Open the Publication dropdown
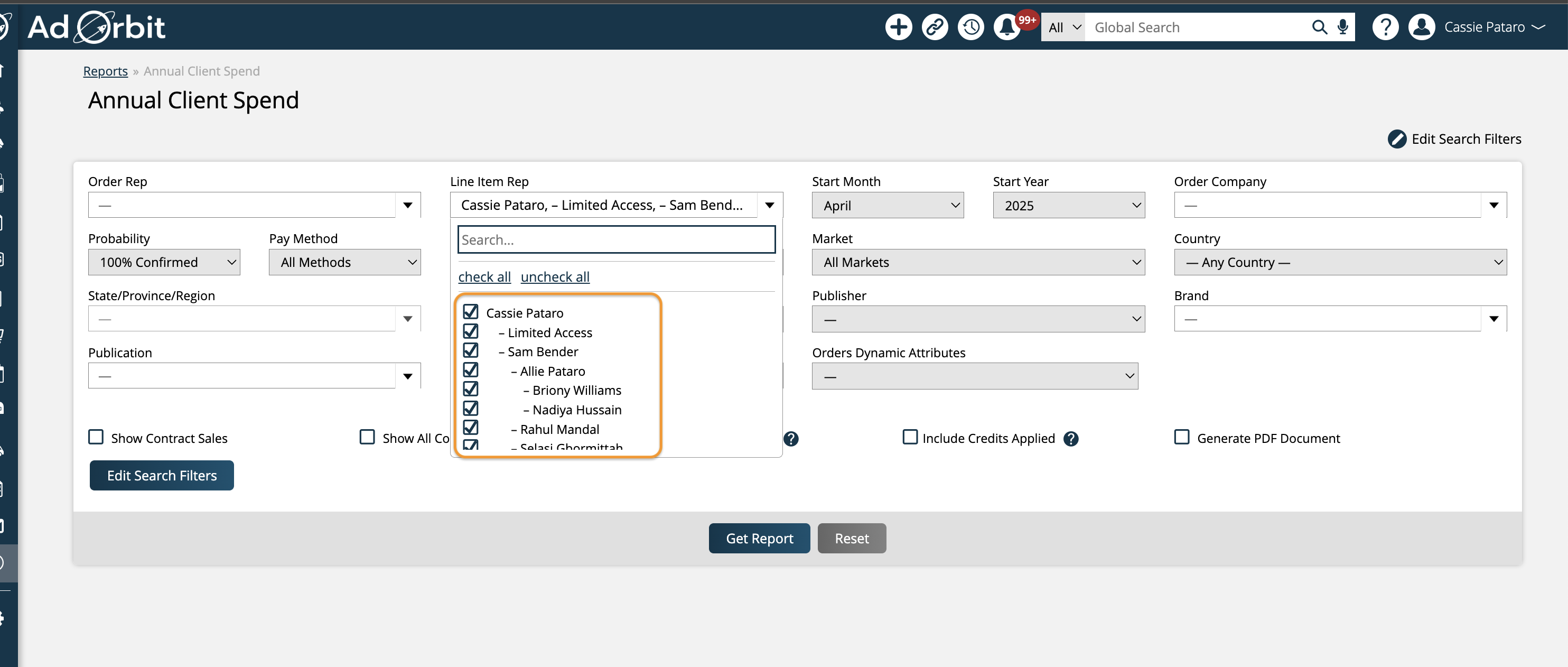This screenshot has width=1568, height=667. click(x=255, y=376)
